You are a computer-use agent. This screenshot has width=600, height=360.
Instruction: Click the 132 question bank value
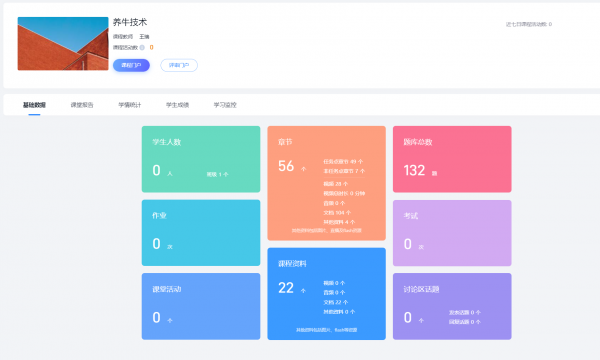[x=414, y=170]
